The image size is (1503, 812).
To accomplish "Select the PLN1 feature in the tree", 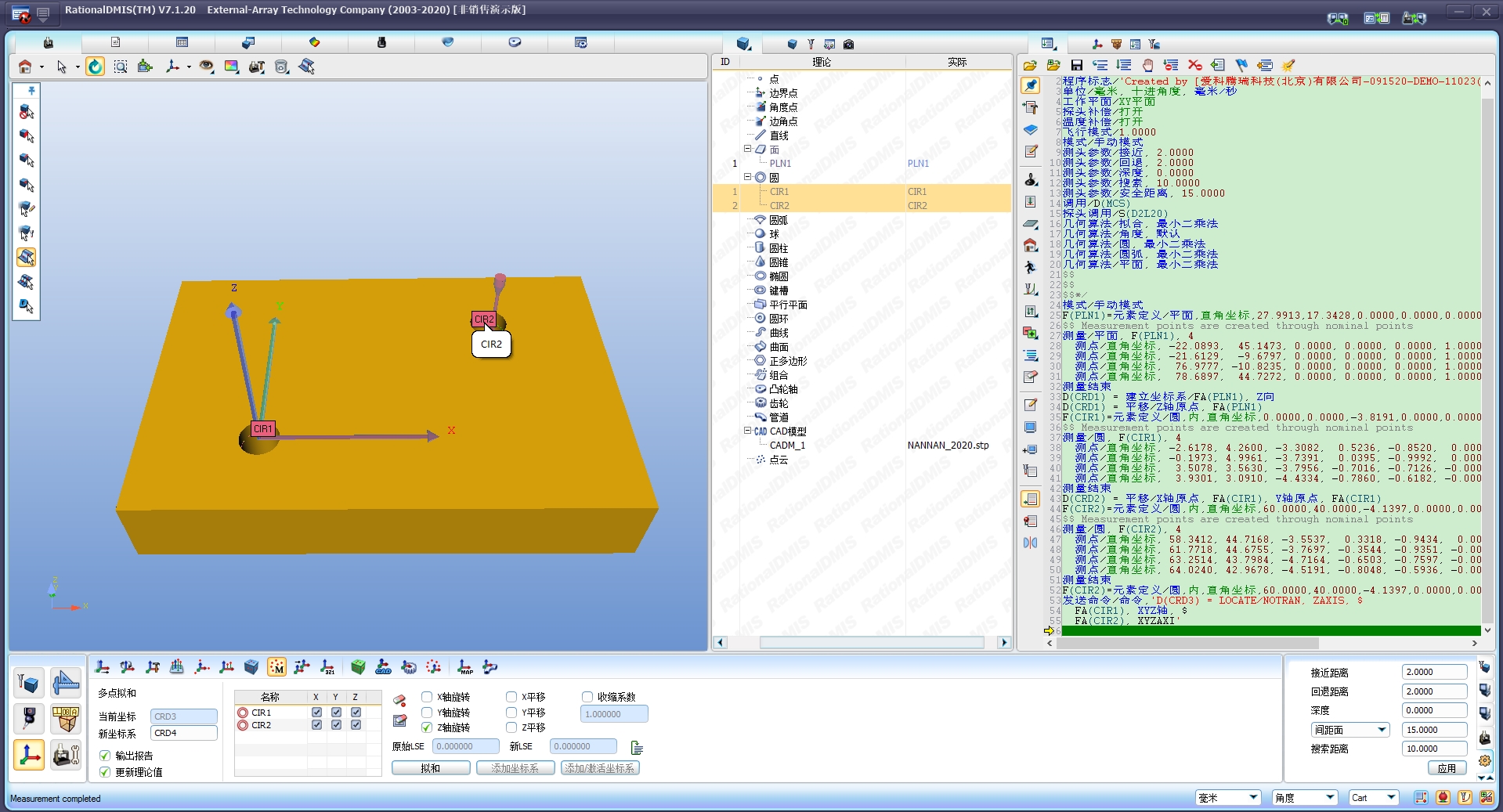I will [x=780, y=164].
